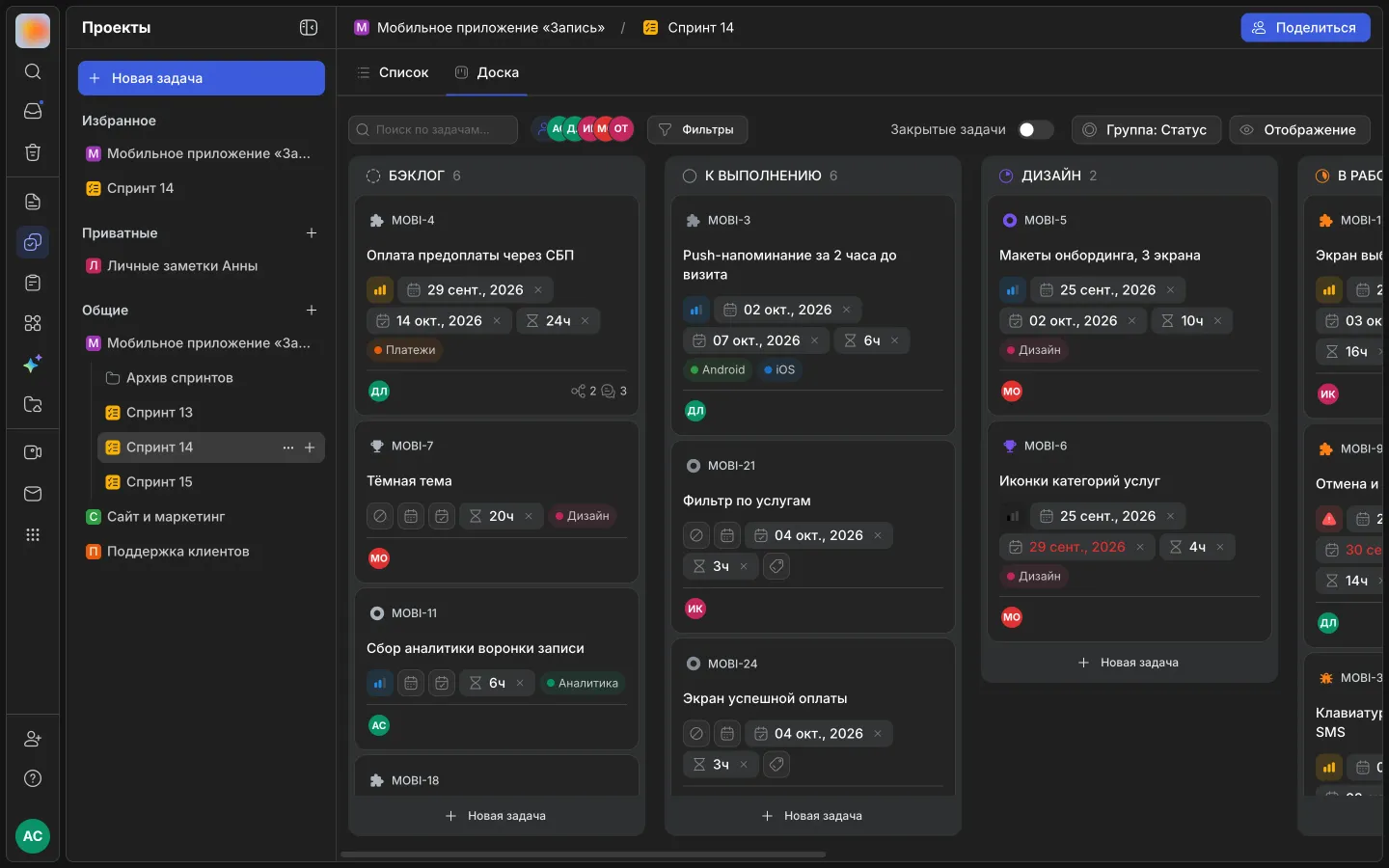This screenshot has width=1389, height=868.
Task: Toggle Закрытые задачи switch
Action: [x=1034, y=129]
